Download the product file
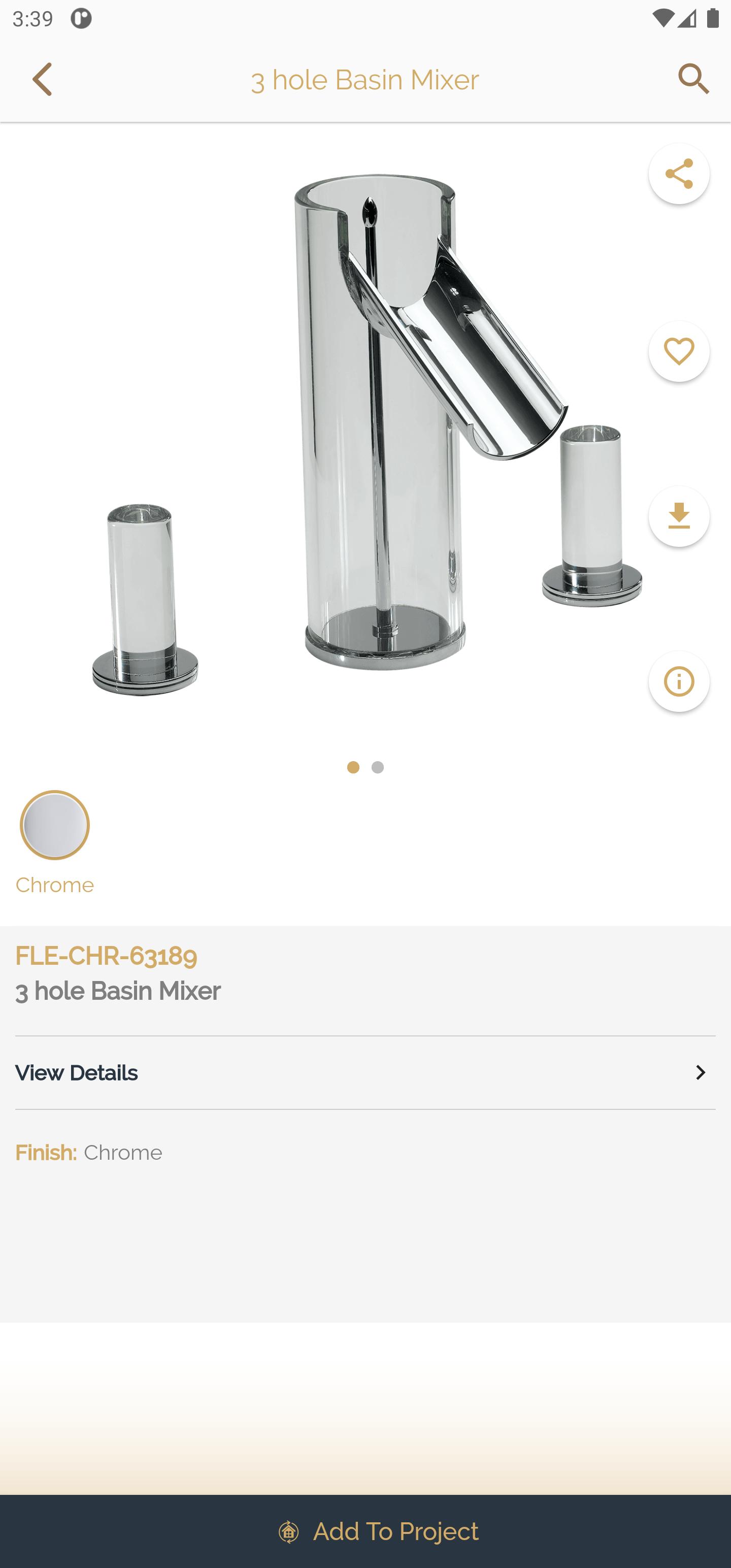 pos(679,517)
